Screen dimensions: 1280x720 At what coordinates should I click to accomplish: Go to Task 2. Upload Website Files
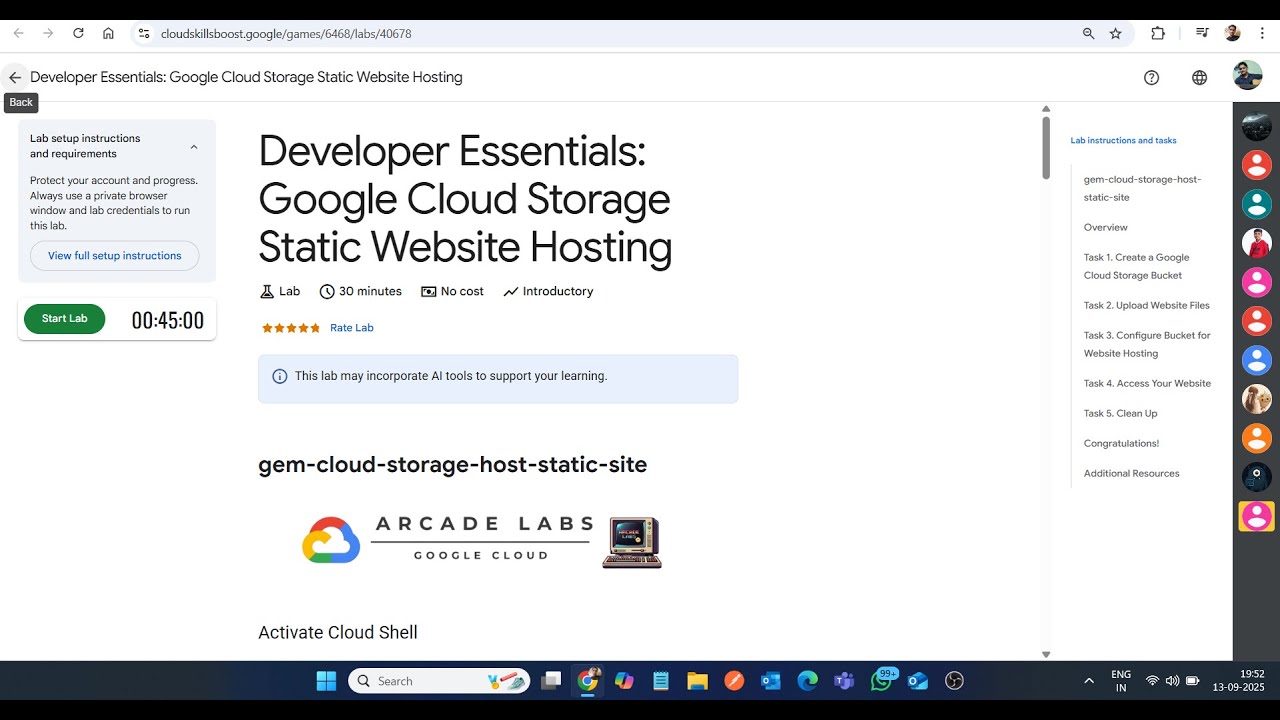coord(1147,305)
